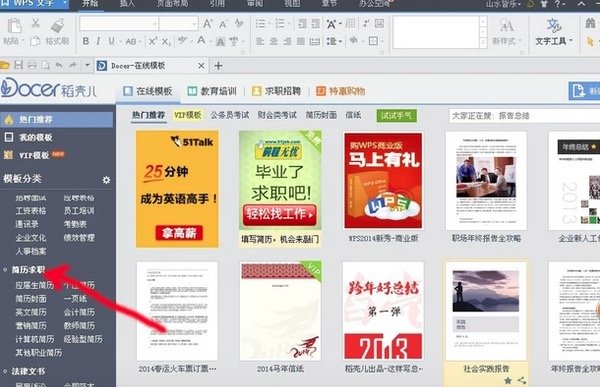600x387 pixels.
Task: Open the 51Talk template thumbnail
Action: (x=177, y=189)
